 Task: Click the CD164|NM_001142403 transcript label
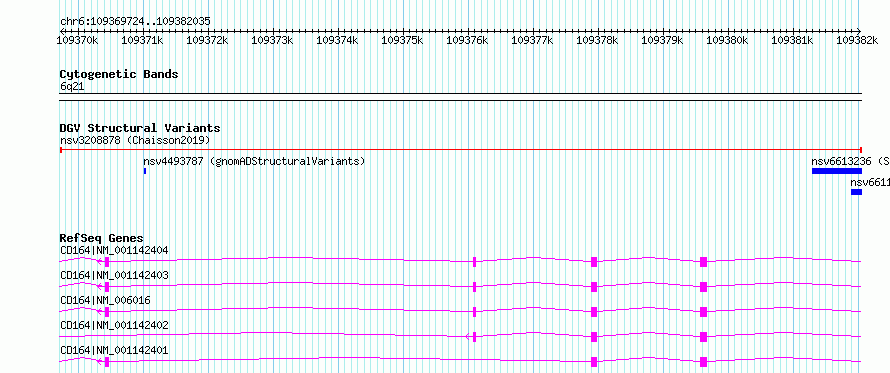114,275
